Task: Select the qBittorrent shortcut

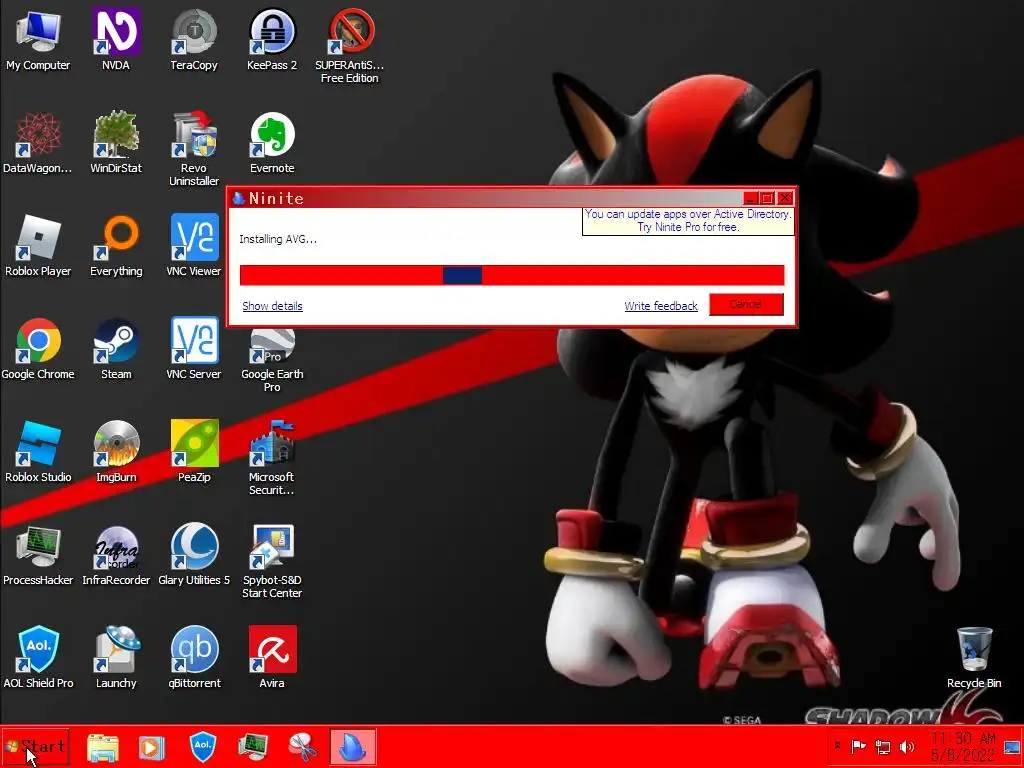Action: pos(194,658)
